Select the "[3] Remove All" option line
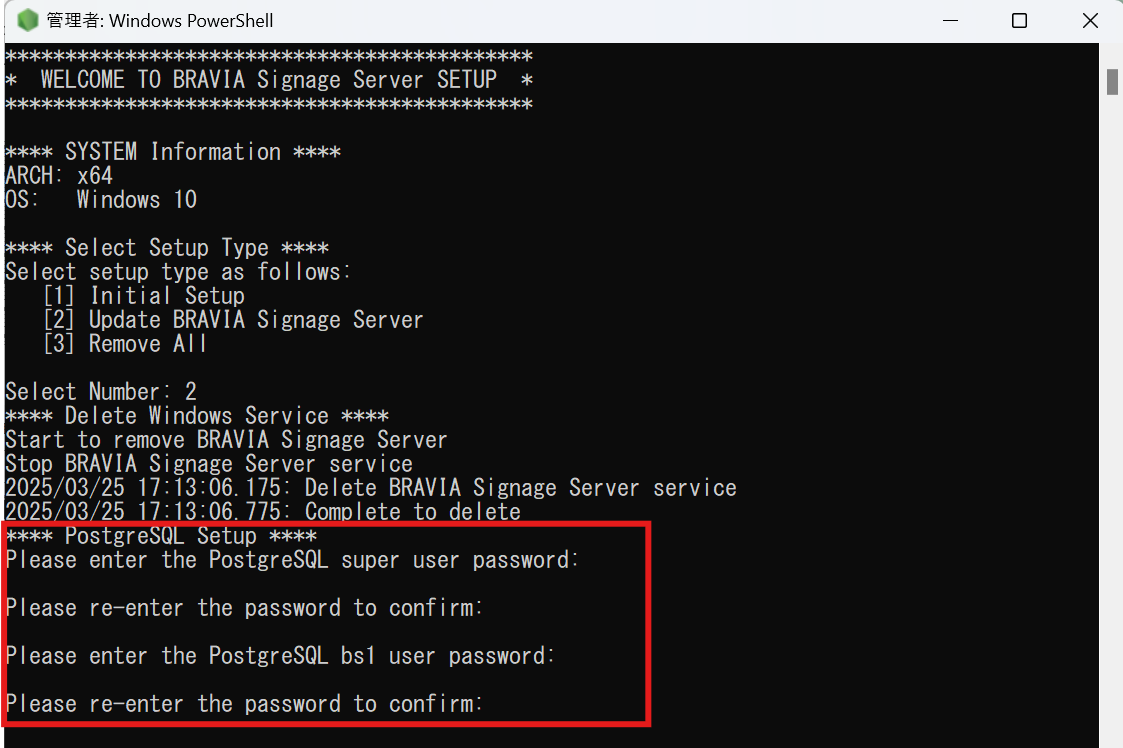 coord(125,344)
